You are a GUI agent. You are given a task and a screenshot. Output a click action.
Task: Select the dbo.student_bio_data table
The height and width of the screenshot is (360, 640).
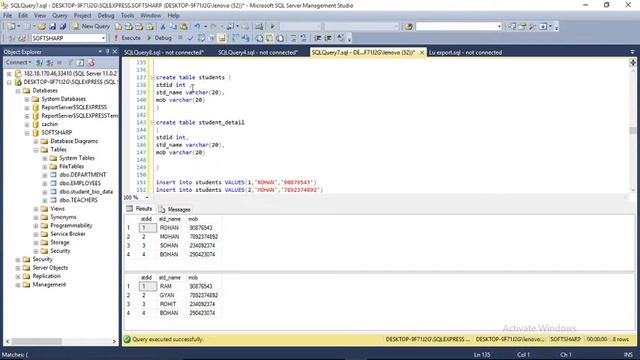click(86, 191)
